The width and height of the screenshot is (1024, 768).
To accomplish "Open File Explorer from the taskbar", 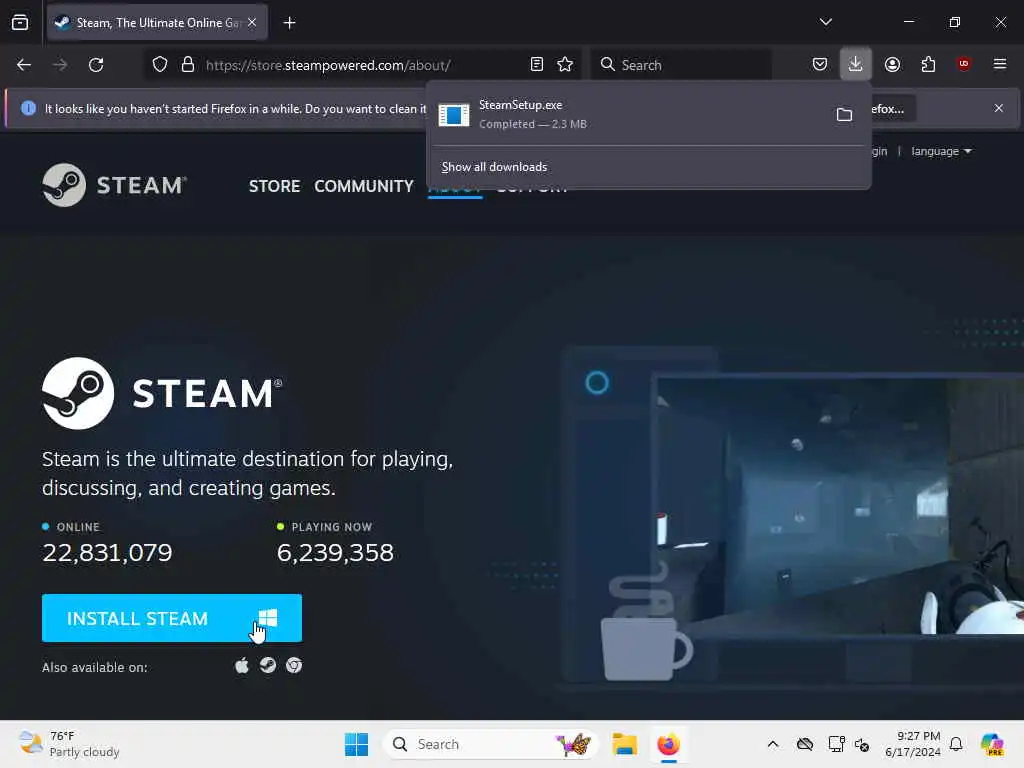I will click(x=624, y=744).
